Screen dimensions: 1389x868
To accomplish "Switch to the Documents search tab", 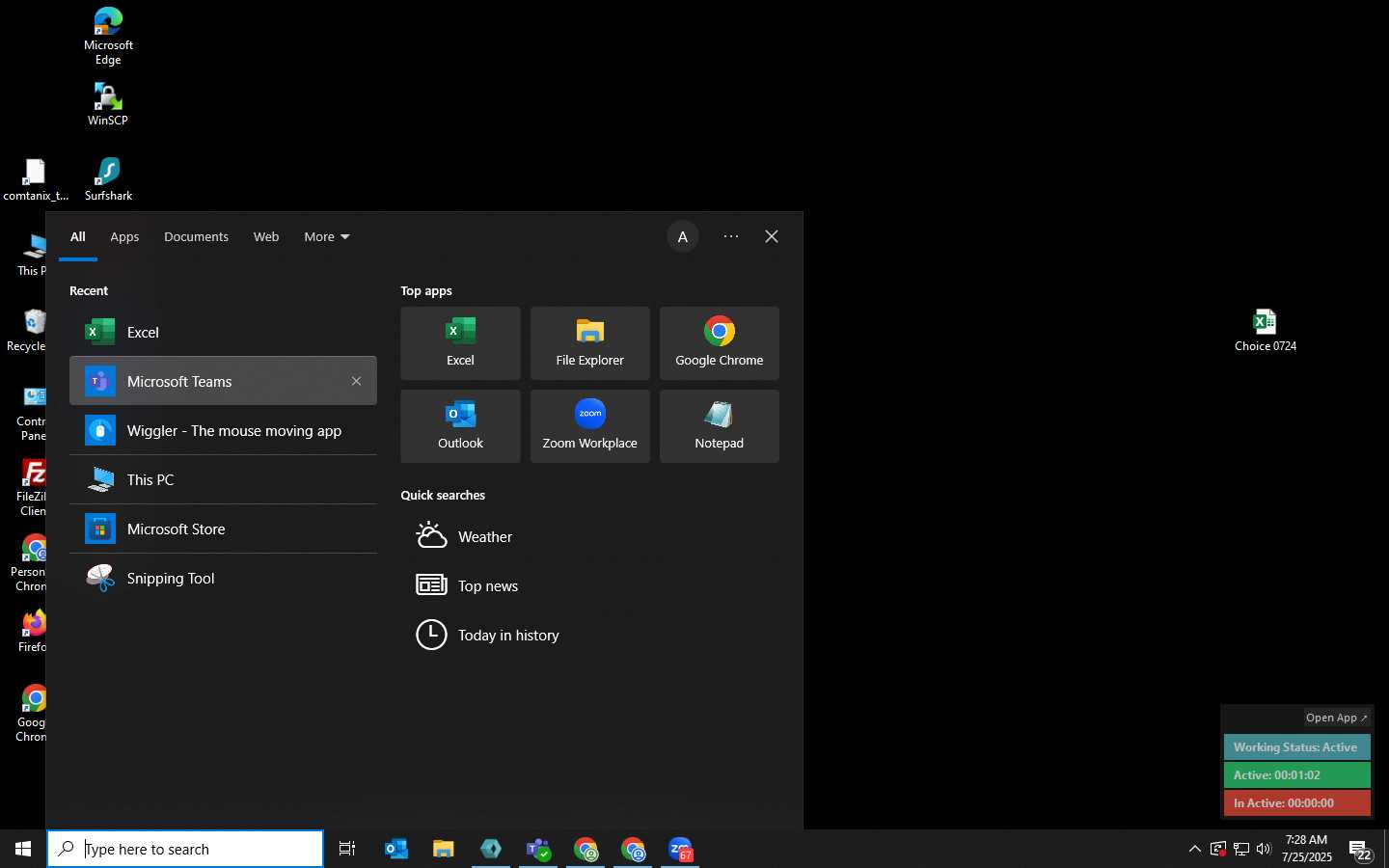I will pos(196,237).
